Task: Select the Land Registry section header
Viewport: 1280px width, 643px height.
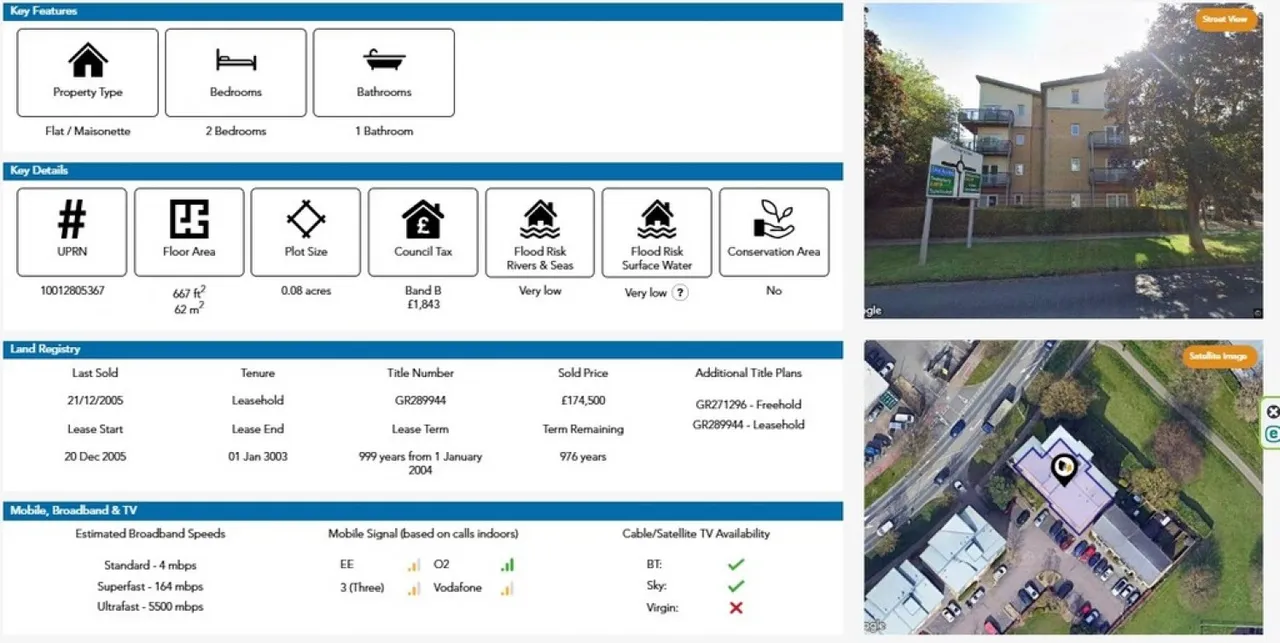Action: point(422,350)
